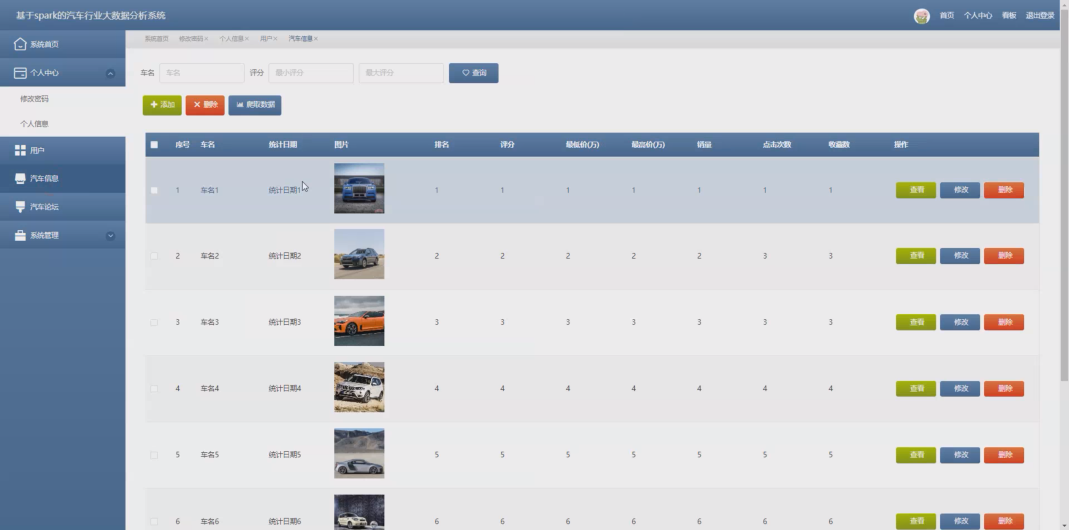
Task: Switch to the 修改密码 tab
Action: click(191, 39)
